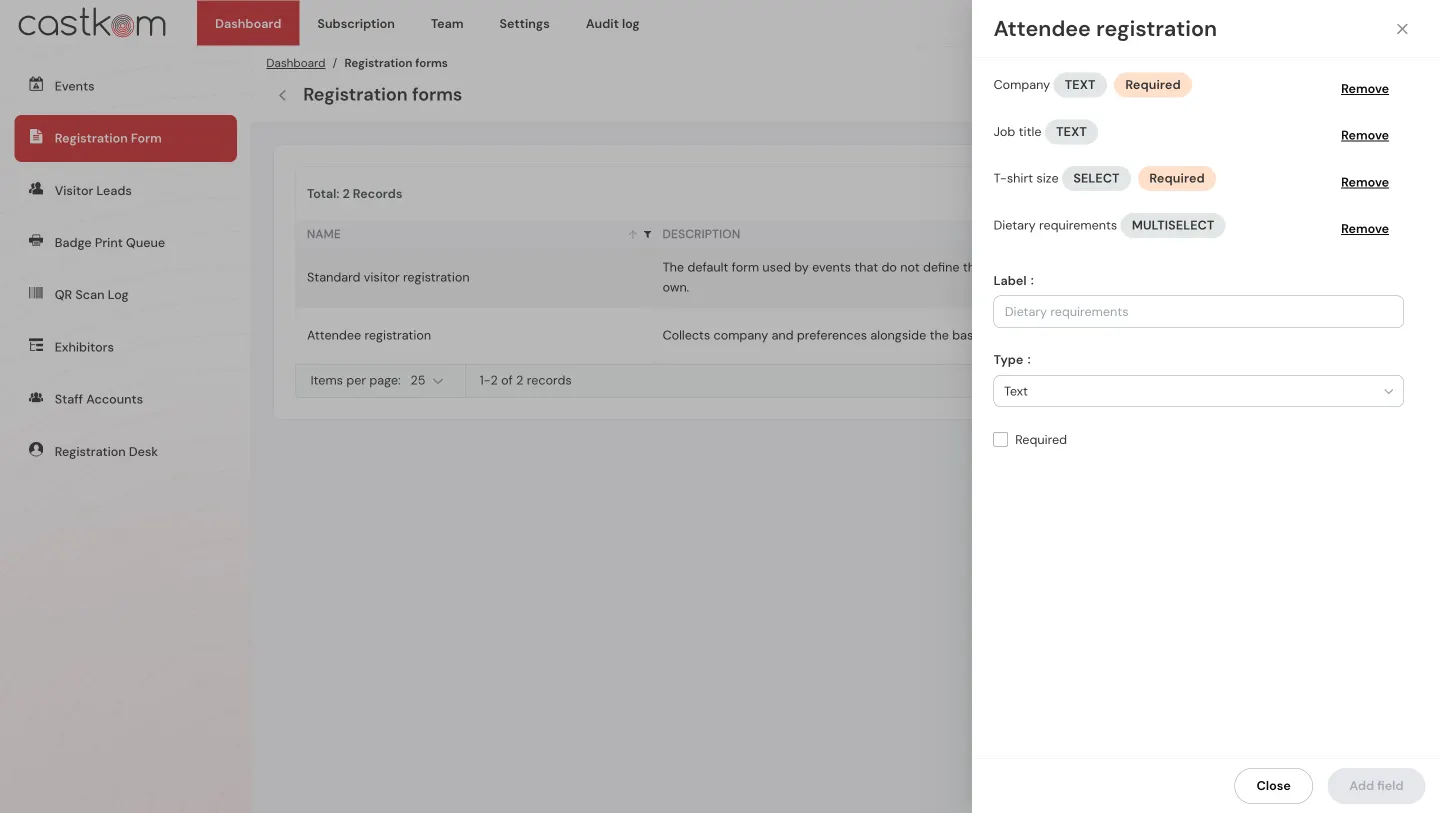Select Exhibitors in the sidebar
Image resolution: width=1440 pixels, height=813 pixels.
coord(125,346)
